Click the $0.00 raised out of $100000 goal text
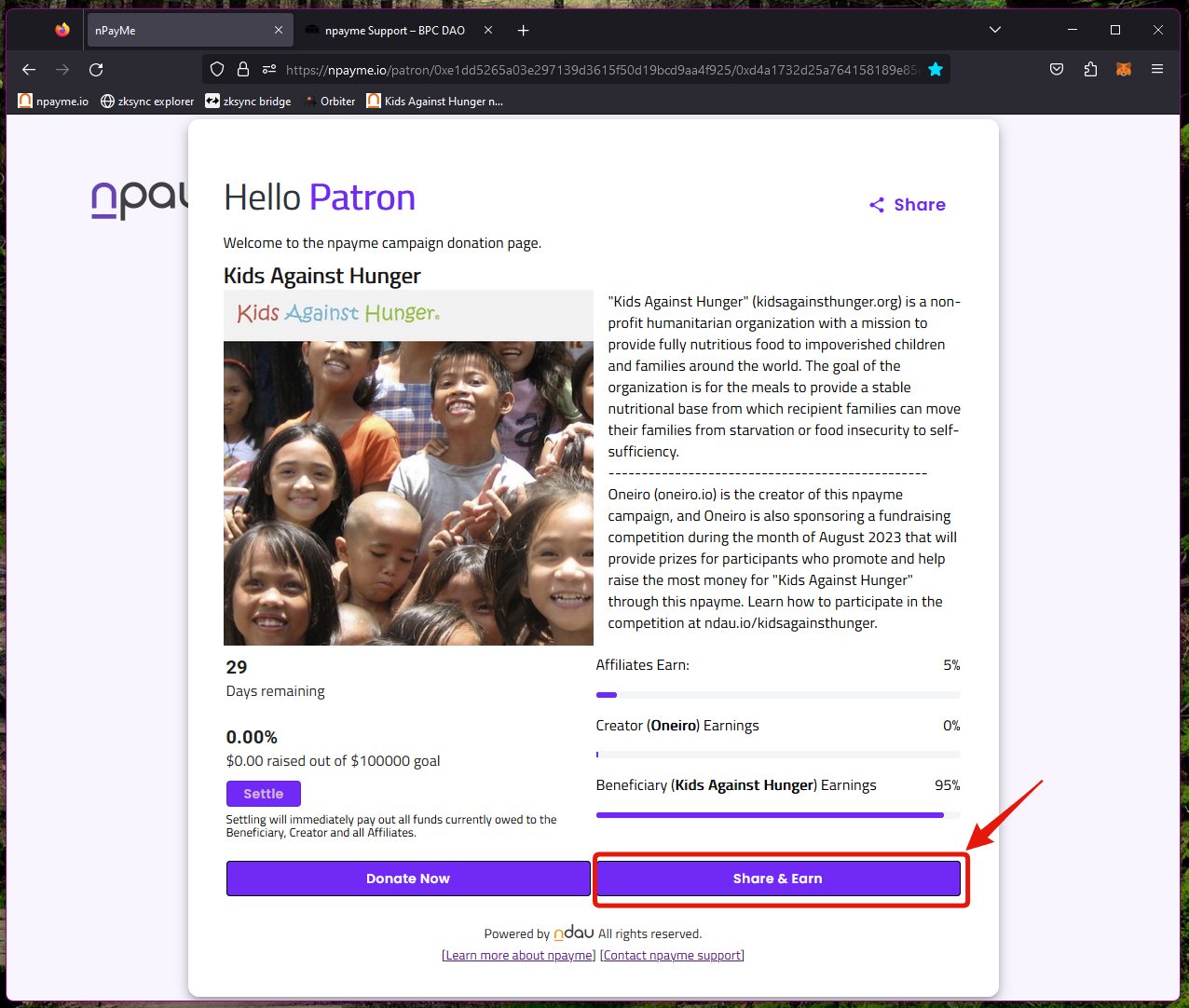 pyautogui.click(x=334, y=761)
